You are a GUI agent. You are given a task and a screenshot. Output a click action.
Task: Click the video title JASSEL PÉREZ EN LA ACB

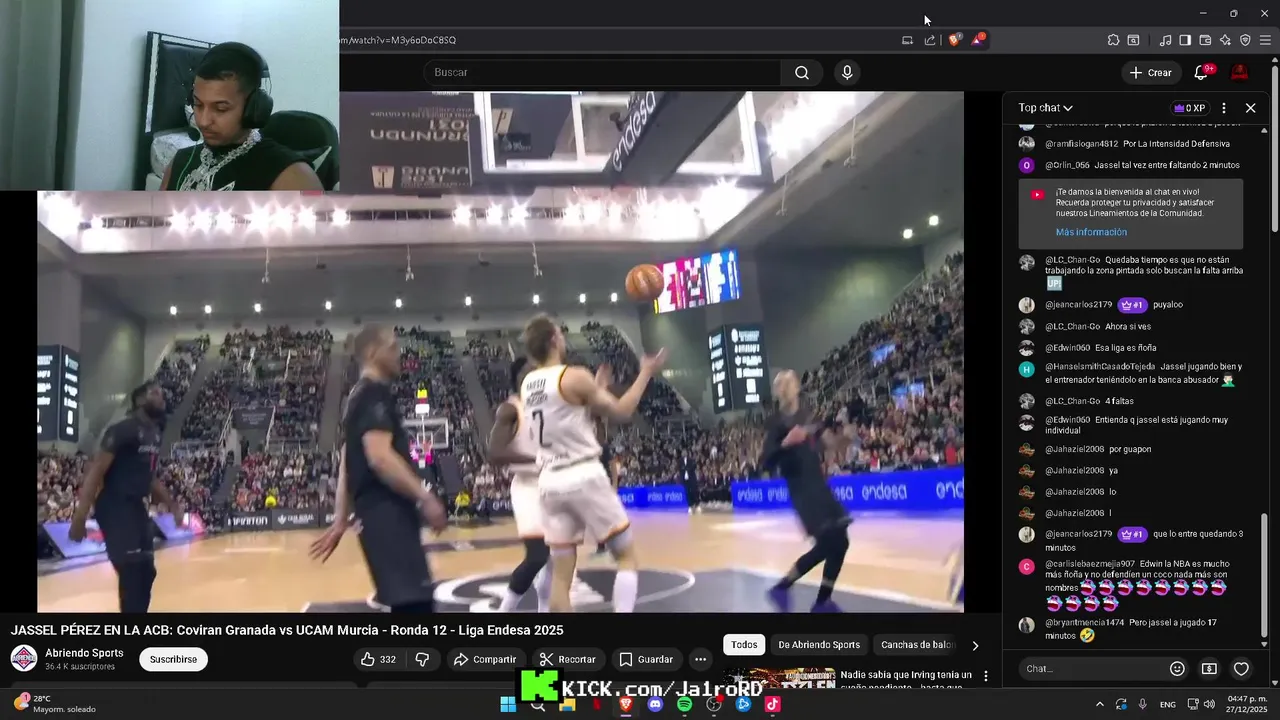click(287, 630)
